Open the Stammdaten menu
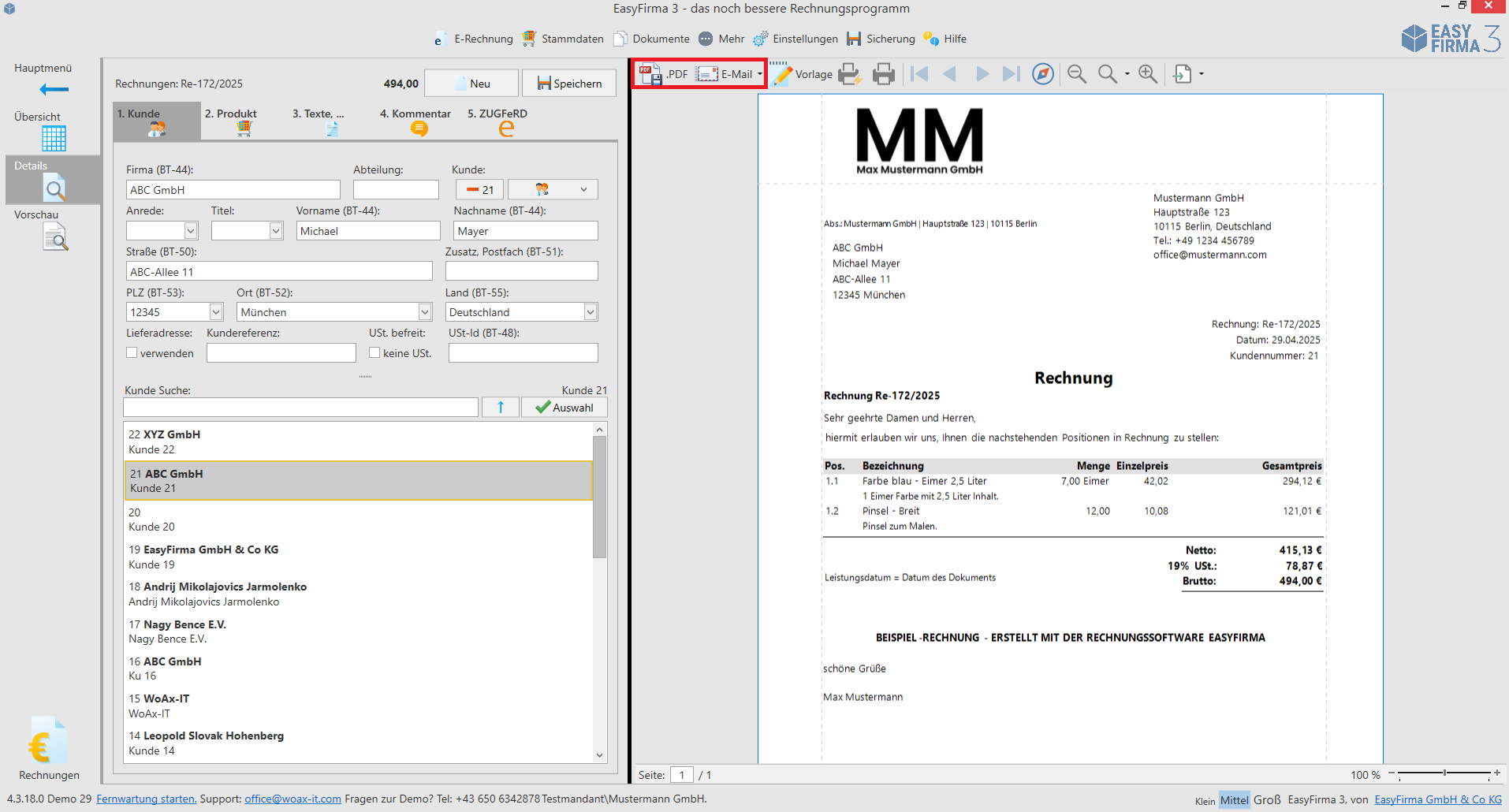Screen dimensions: 1509x812 click(563, 39)
